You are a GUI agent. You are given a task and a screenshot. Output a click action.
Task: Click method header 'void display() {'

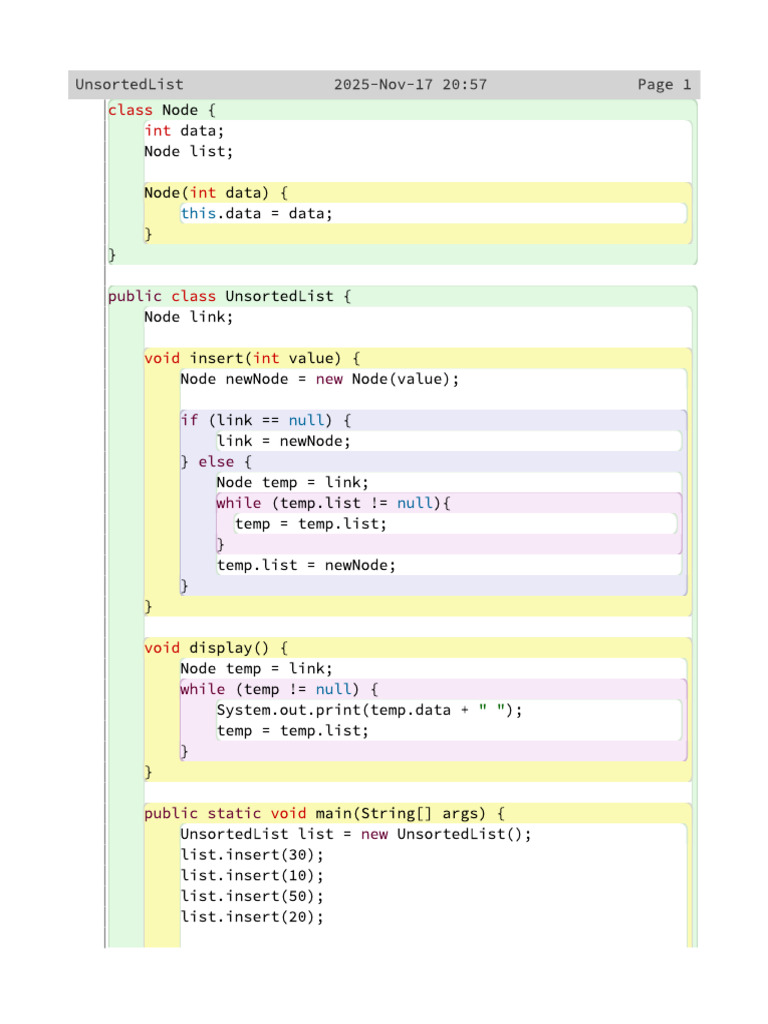[x=216, y=648]
